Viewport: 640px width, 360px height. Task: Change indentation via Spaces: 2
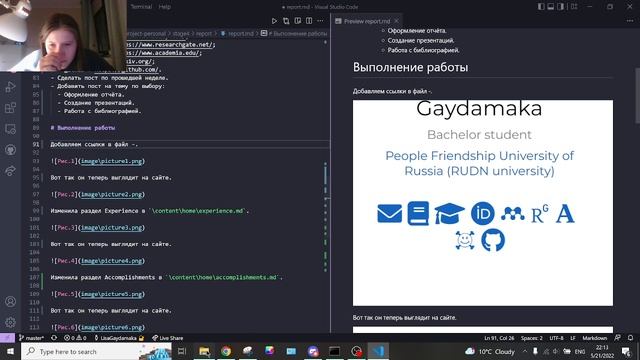(x=531, y=338)
